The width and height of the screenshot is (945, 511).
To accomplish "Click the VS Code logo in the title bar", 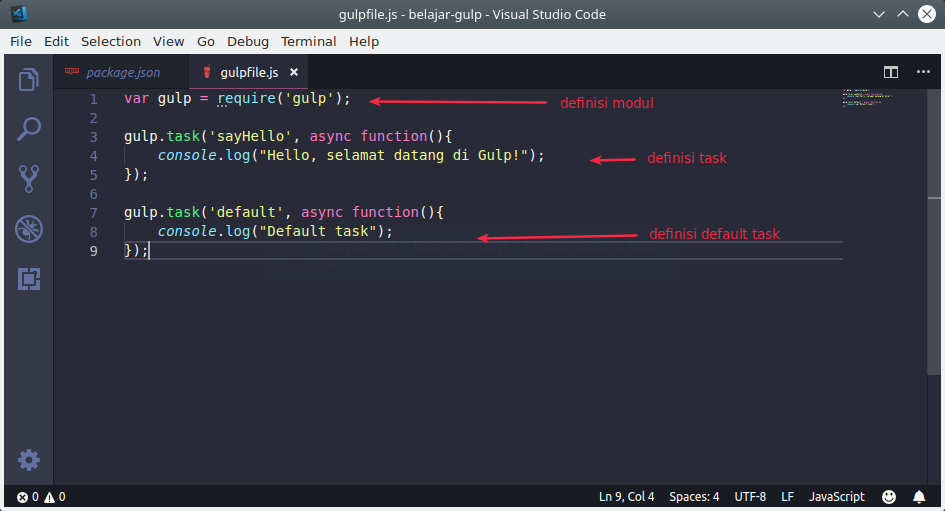I will pos(19,14).
